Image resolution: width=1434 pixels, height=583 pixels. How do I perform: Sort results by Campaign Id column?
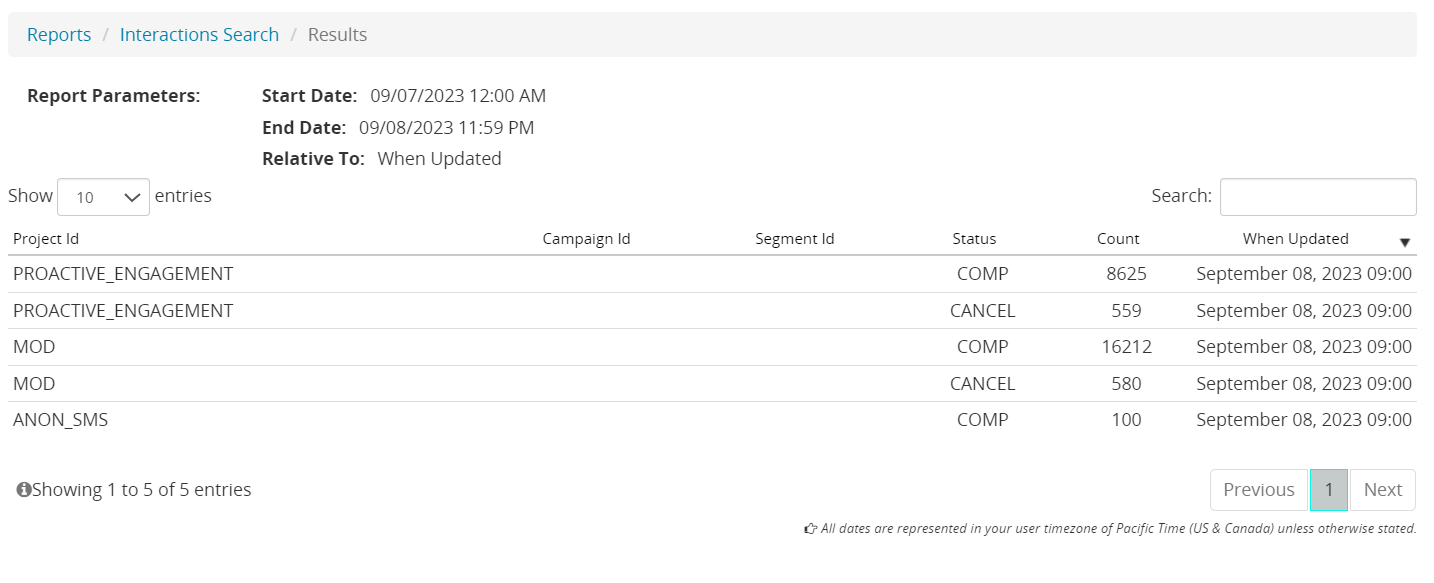(586, 239)
